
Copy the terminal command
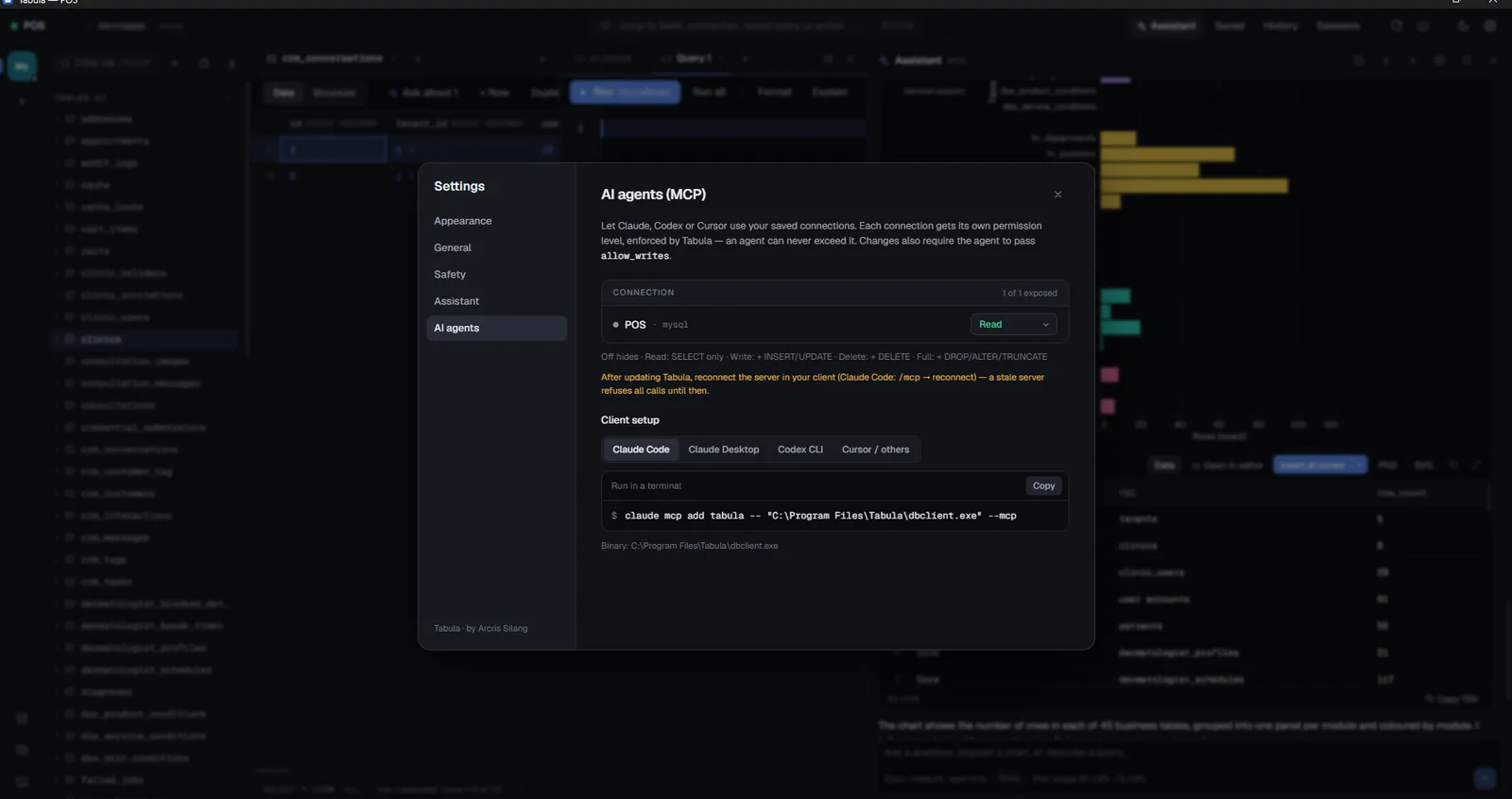(x=1043, y=486)
